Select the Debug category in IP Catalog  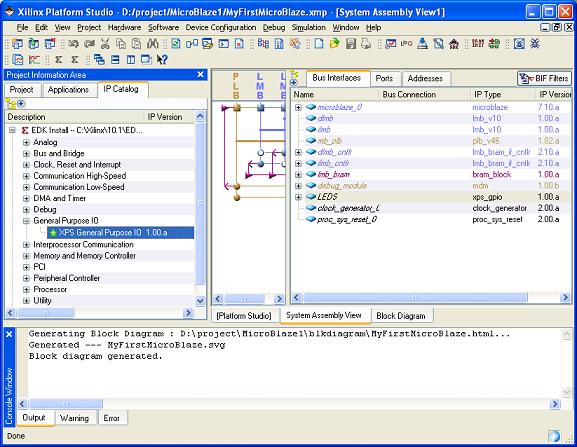pos(45,210)
